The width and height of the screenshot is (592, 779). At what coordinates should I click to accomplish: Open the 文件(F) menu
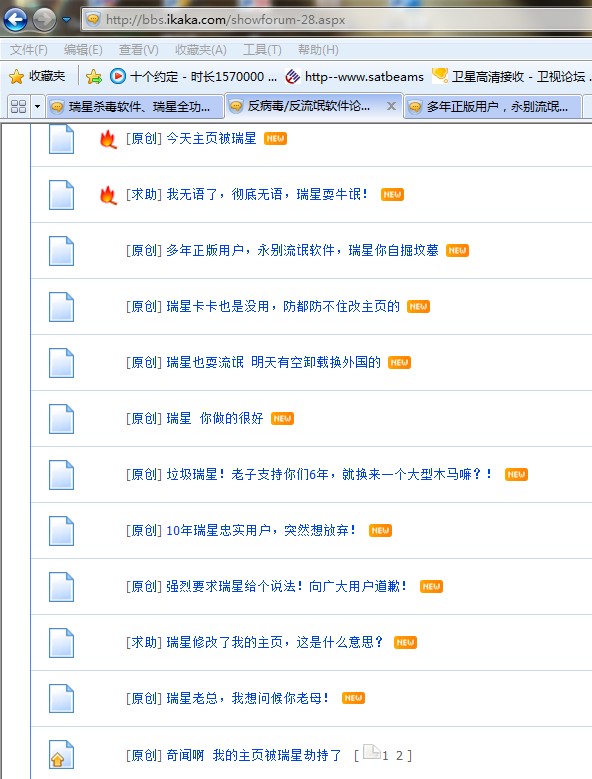pyautogui.click(x=29, y=50)
